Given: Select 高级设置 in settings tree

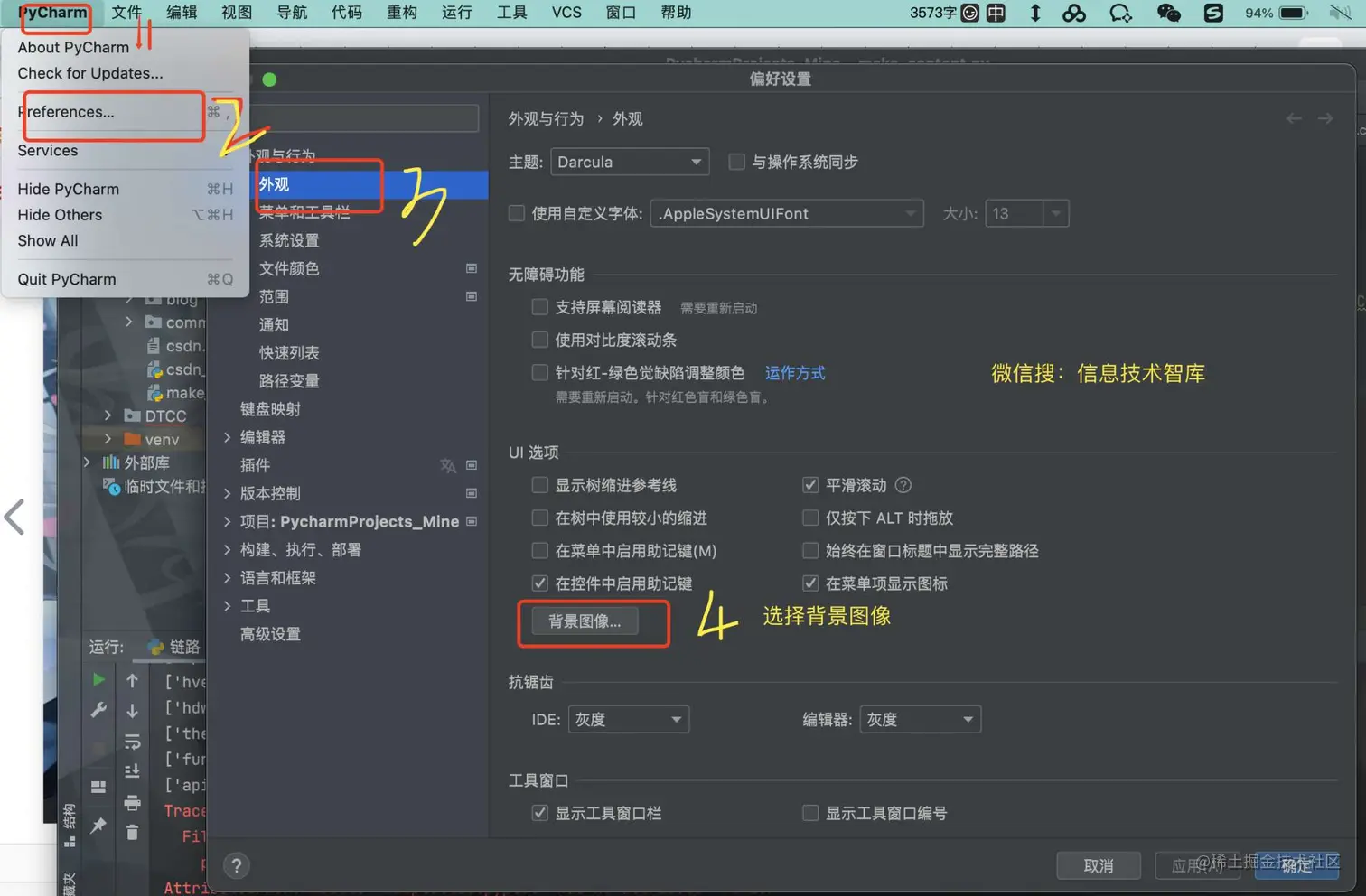Looking at the screenshot, I should [270, 634].
